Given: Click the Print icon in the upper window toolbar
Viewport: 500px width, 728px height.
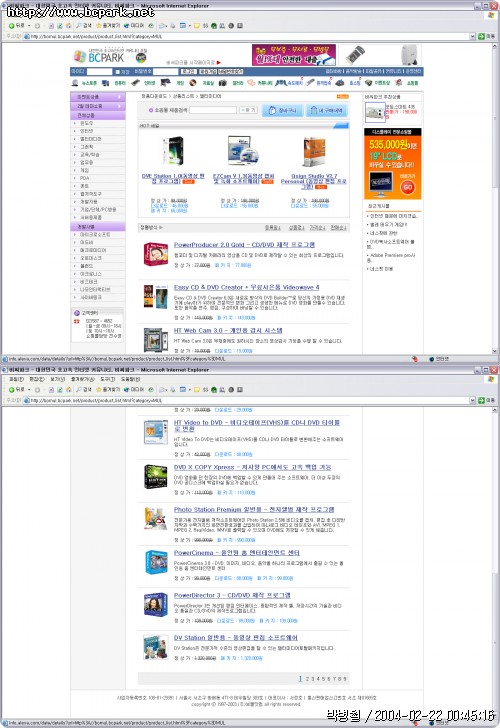Looking at the screenshot, I should 173,26.
